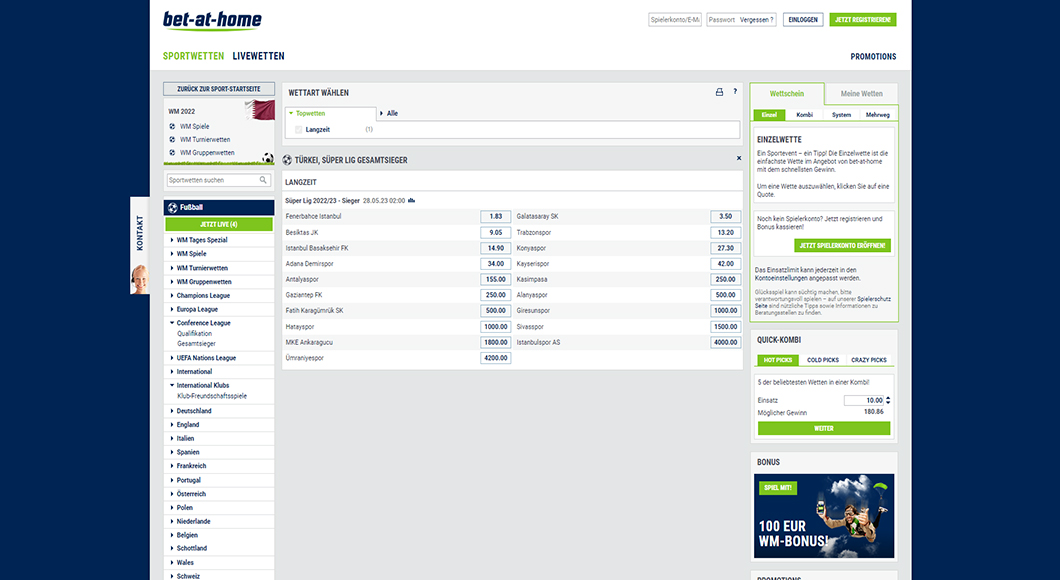
Task: Select the Einzel bet type tab
Action: click(769, 115)
